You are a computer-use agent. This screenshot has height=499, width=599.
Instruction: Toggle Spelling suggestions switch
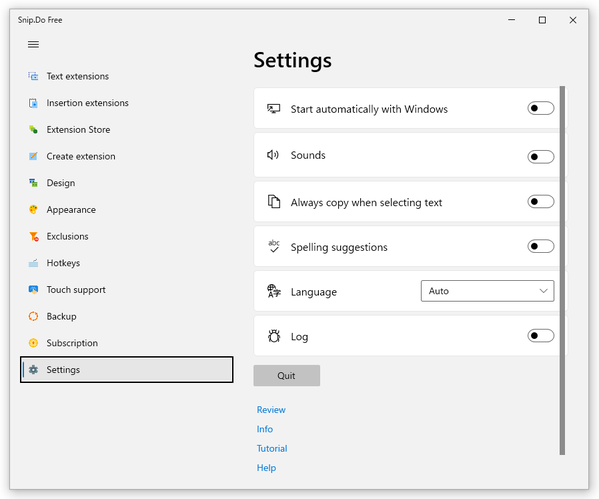pos(541,246)
